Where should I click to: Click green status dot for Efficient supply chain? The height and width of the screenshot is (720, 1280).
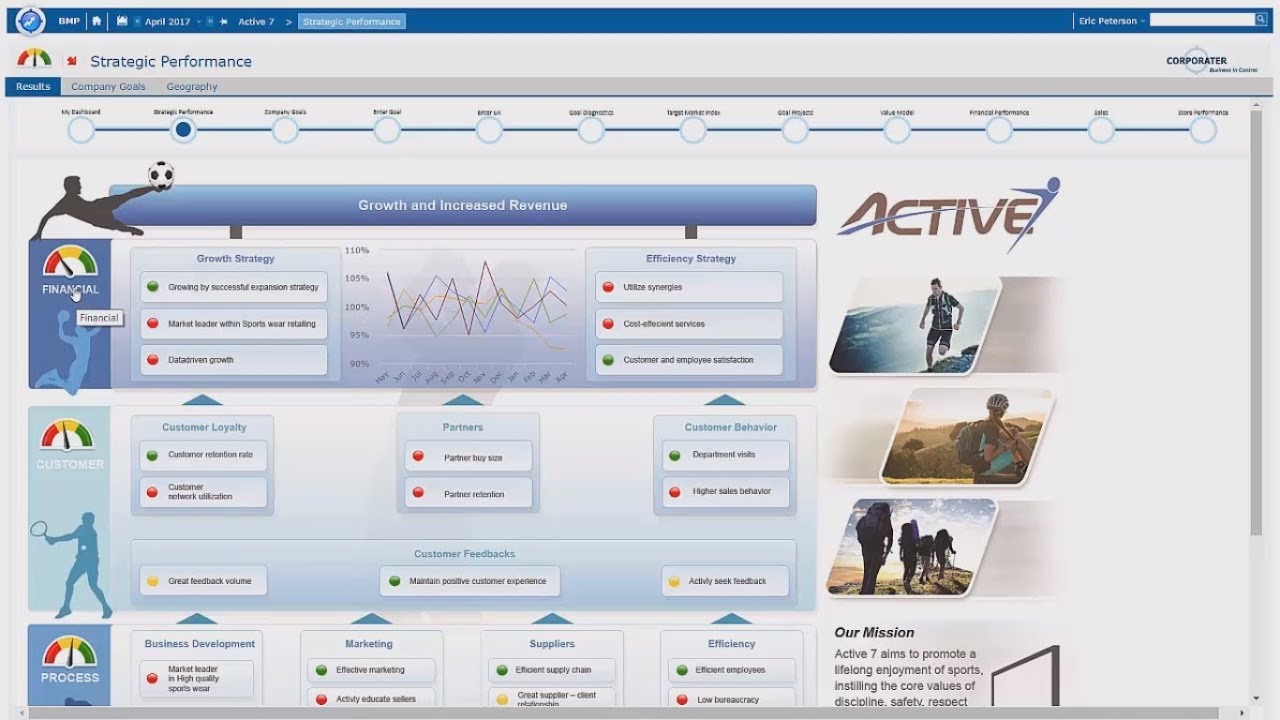[502, 670]
